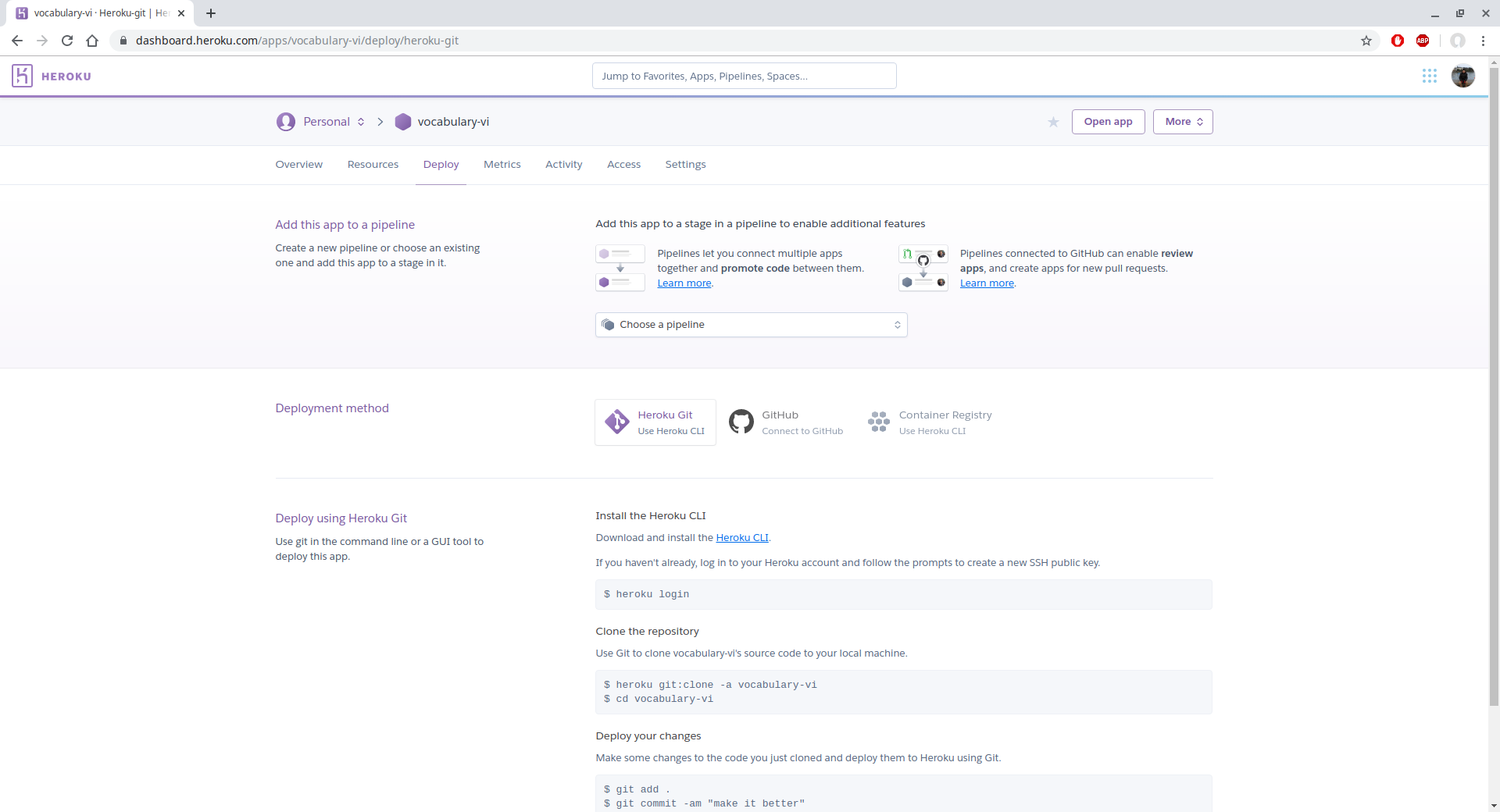Choose the Heroku Git deployment method
1500x812 pixels.
[655, 422]
